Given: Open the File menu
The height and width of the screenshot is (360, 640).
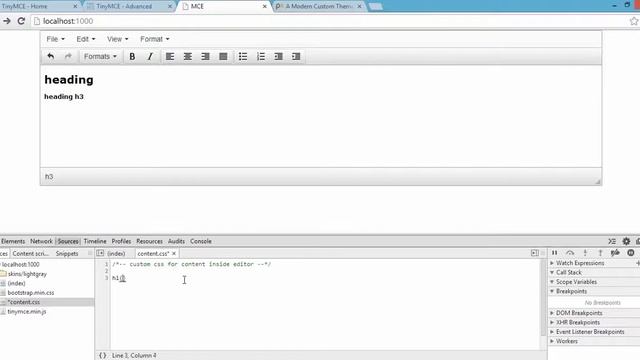Looking at the screenshot, I should 56,39.
